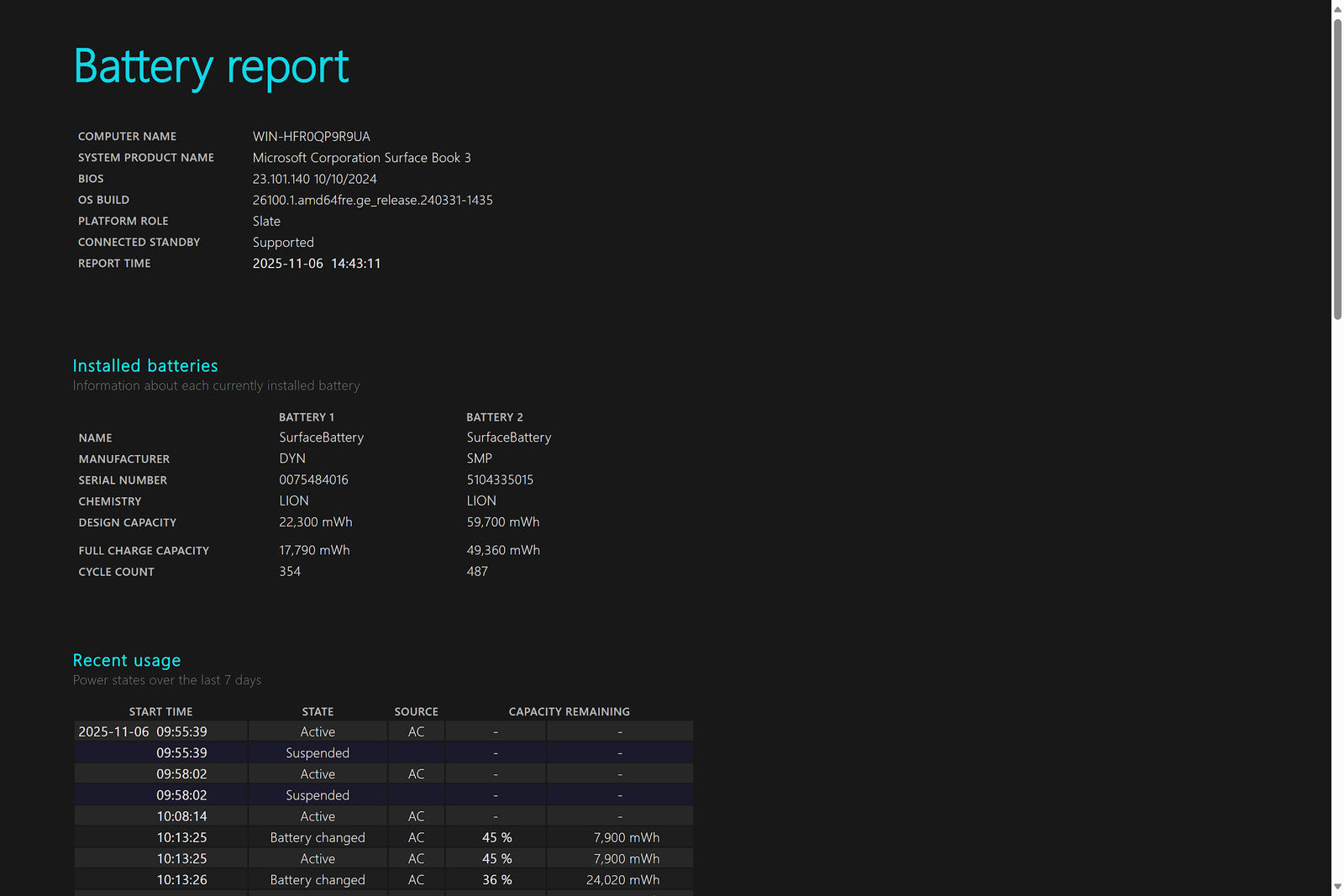Click the BATTERY 2 column header
1344x896 pixels.
[494, 417]
